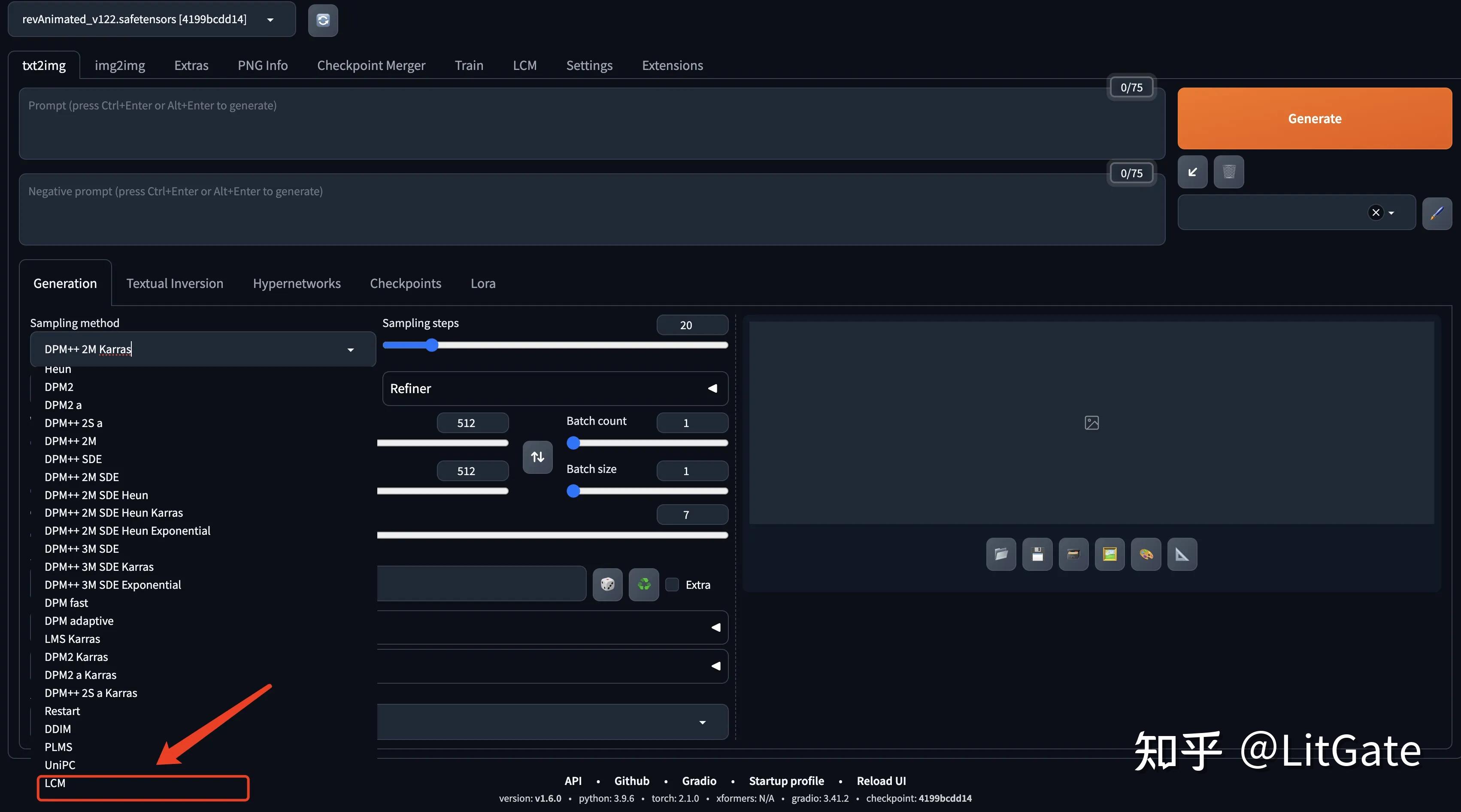The image size is (1461, 812).
Task: Open the Lora tab
Action: click(x=483, y=284)
